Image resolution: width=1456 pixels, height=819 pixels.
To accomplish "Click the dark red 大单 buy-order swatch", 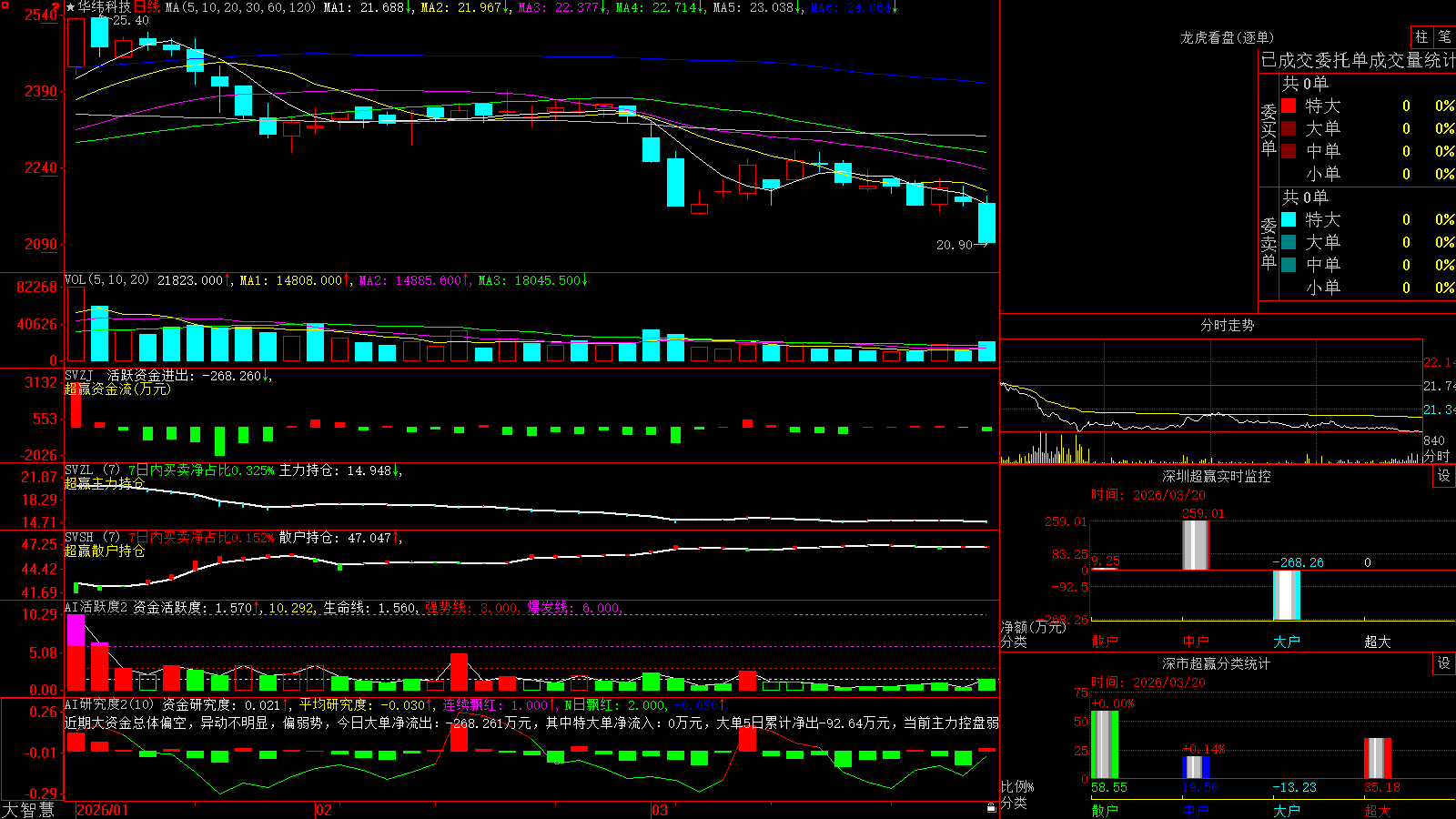I will click(x=1289, y=128).
